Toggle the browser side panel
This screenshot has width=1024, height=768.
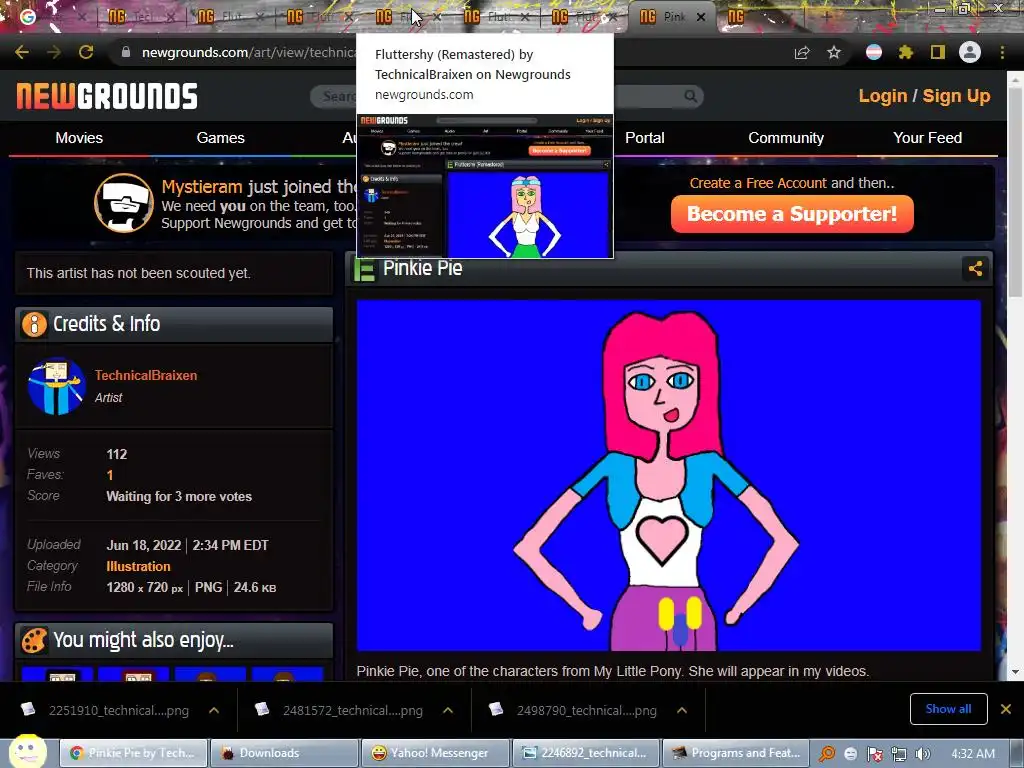tap(938, 52)
